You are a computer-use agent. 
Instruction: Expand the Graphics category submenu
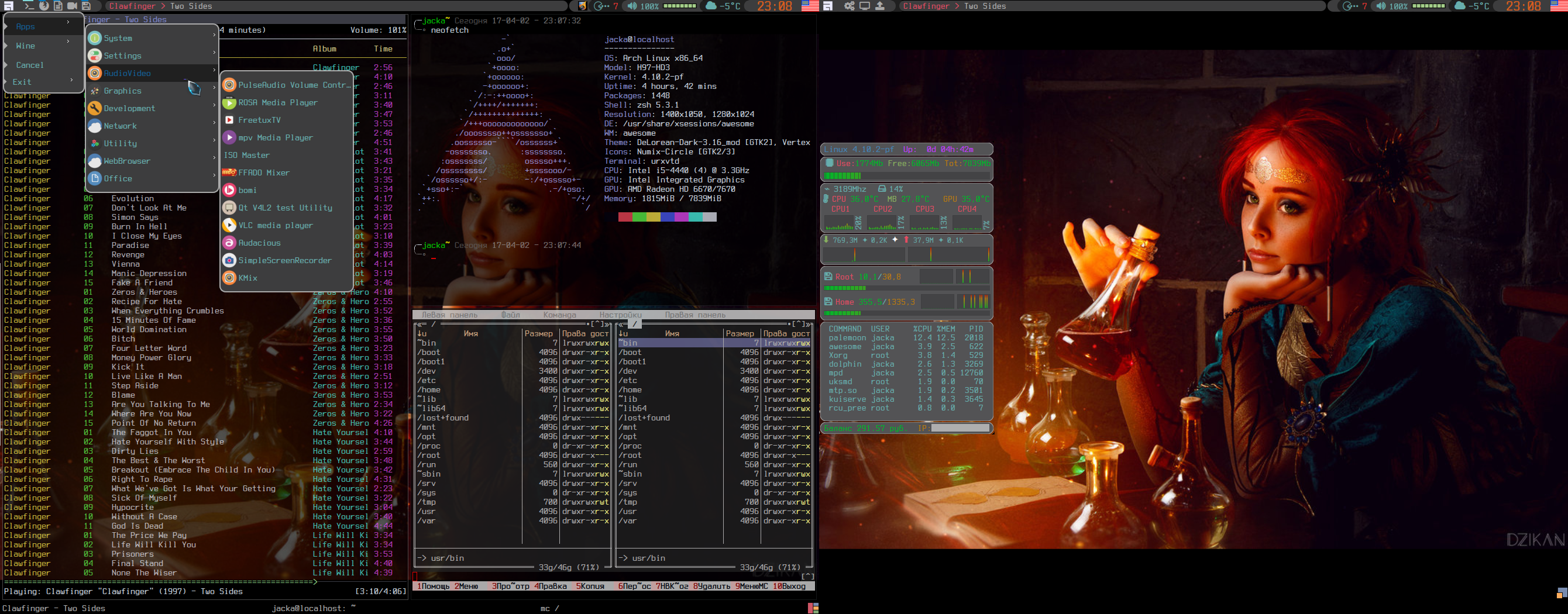point(152,91)
